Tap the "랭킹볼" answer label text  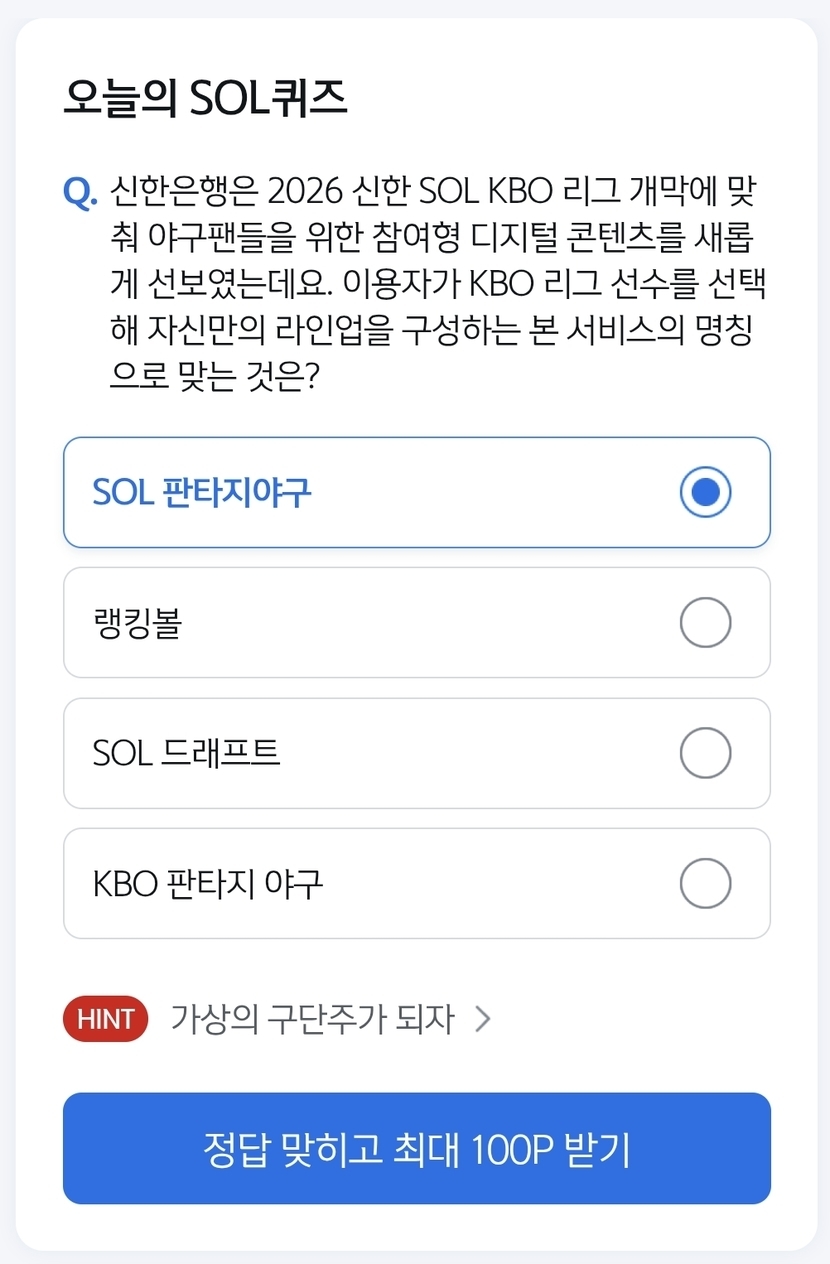137,623
